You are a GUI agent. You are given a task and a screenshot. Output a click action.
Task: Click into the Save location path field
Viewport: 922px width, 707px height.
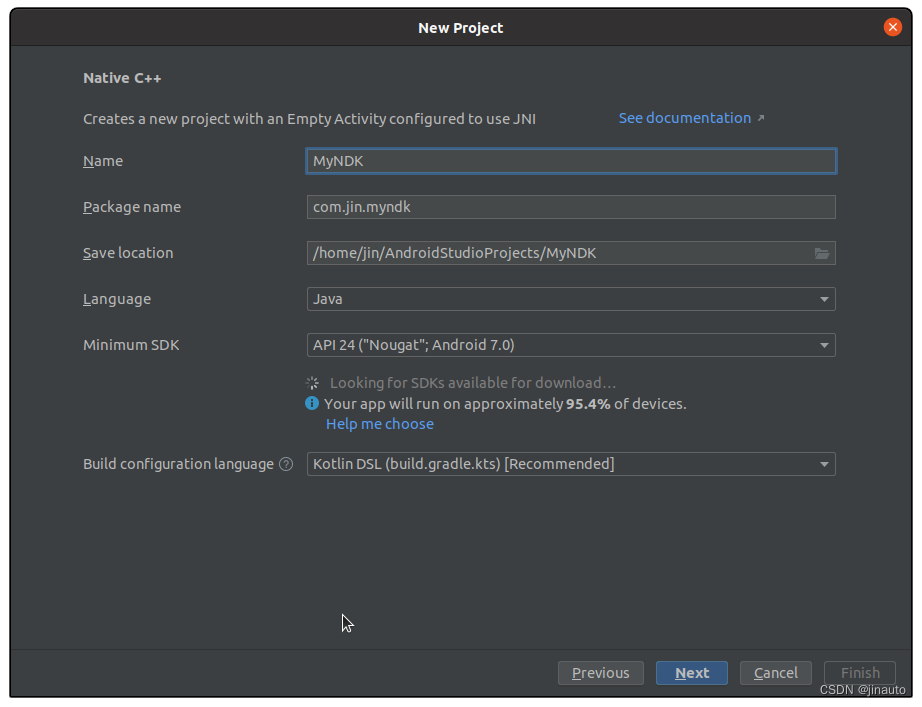(555, 253)
